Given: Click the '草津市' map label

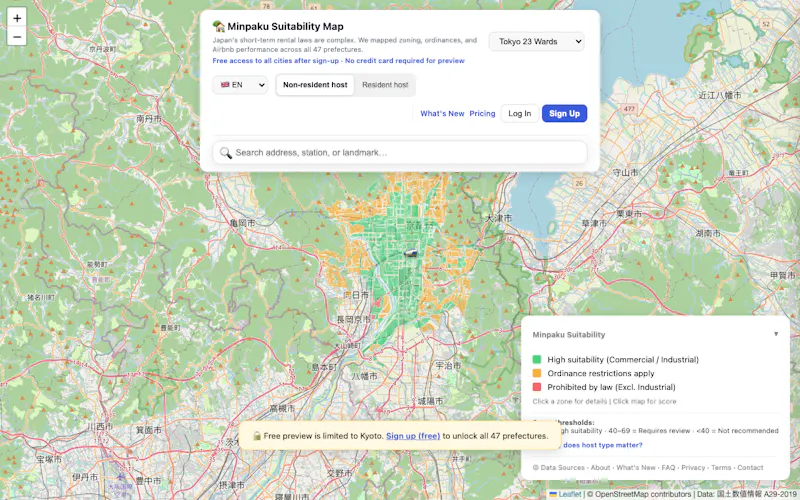Looking at the screenshot, I should (x=594, y=223).
